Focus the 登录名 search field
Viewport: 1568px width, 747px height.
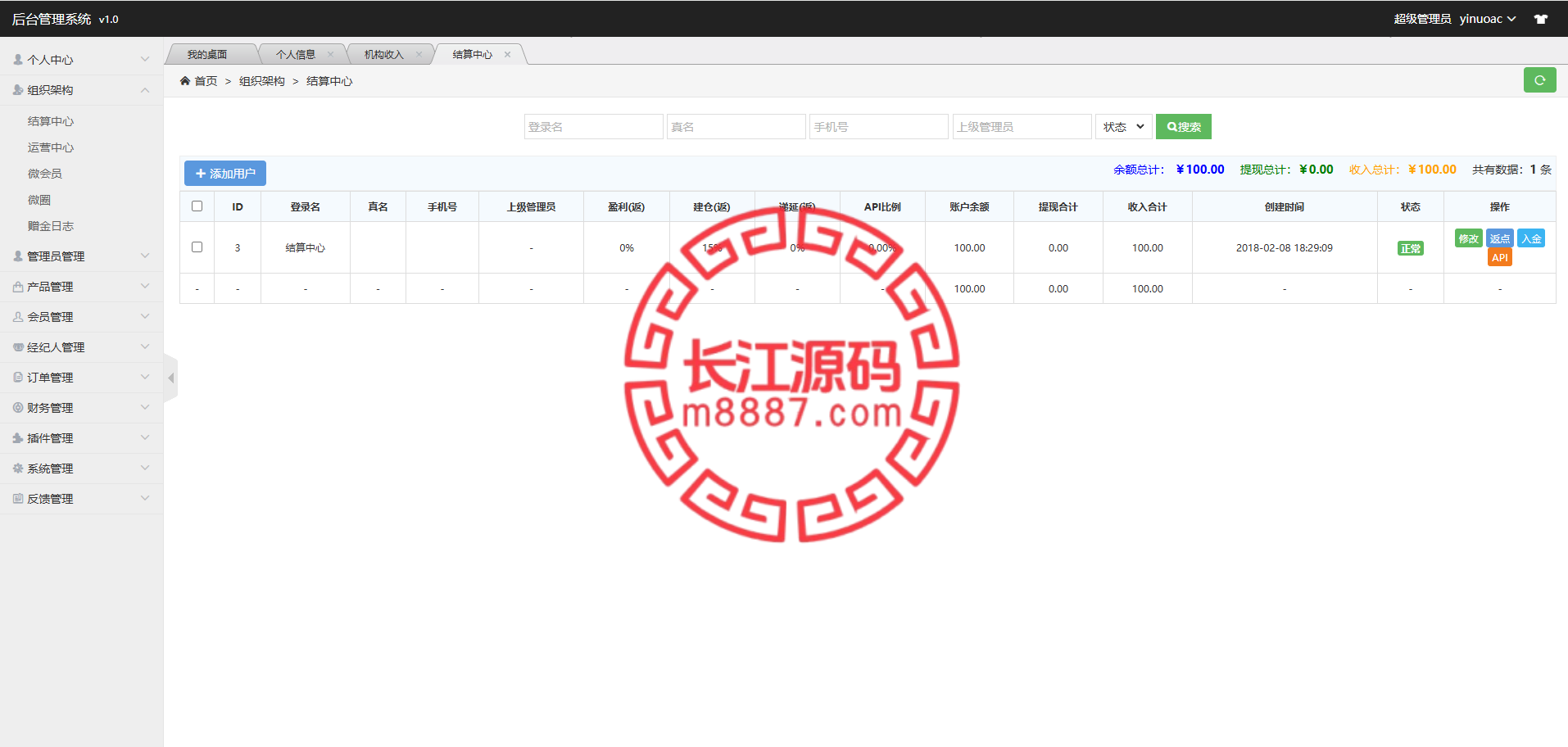[594, 126]
